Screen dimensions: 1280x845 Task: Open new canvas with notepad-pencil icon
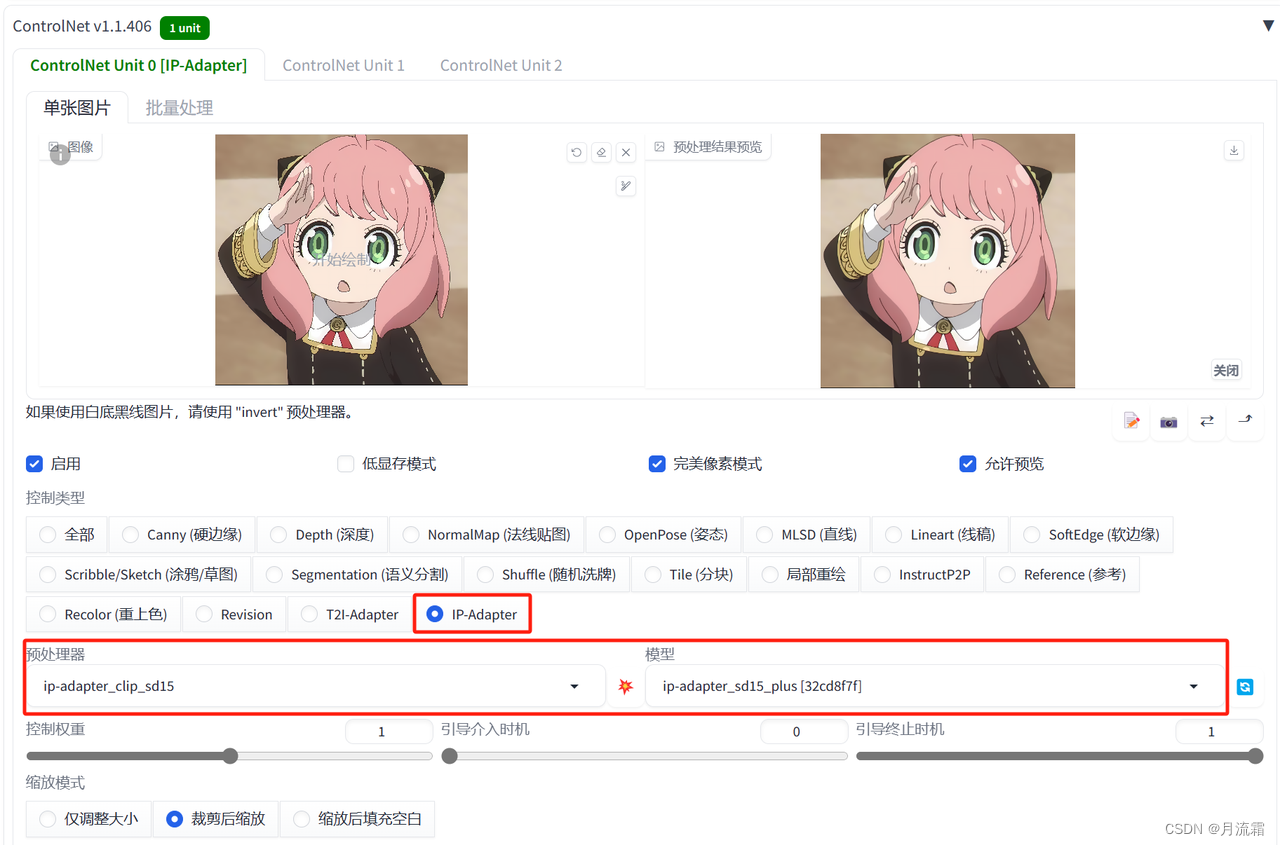[1131, 421]
